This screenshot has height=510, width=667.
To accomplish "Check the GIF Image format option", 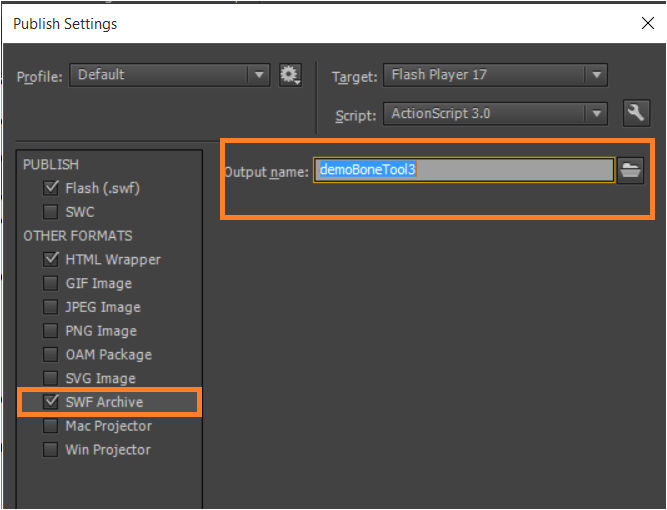I will click(x=51, y=283).
